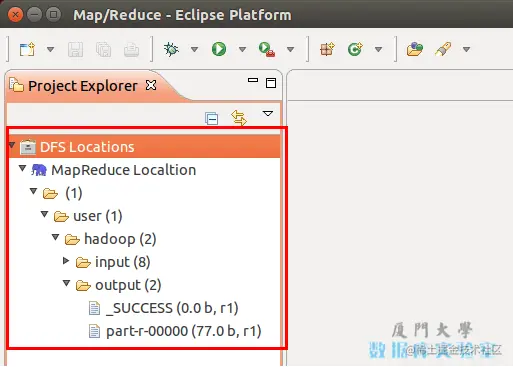
Task: Click the output folder icon
Action: pos(83,285)
